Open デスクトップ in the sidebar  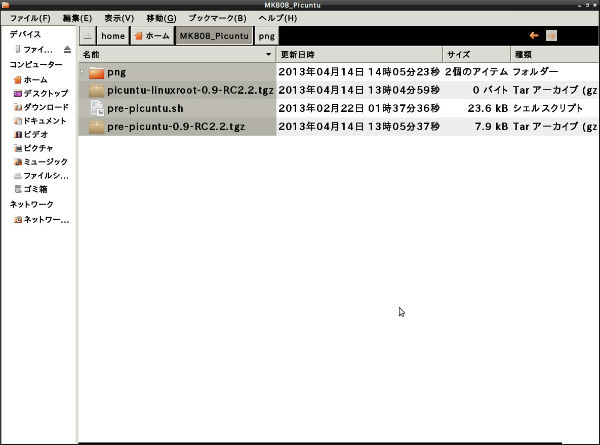pyautogui.click(x=41, y=93)
